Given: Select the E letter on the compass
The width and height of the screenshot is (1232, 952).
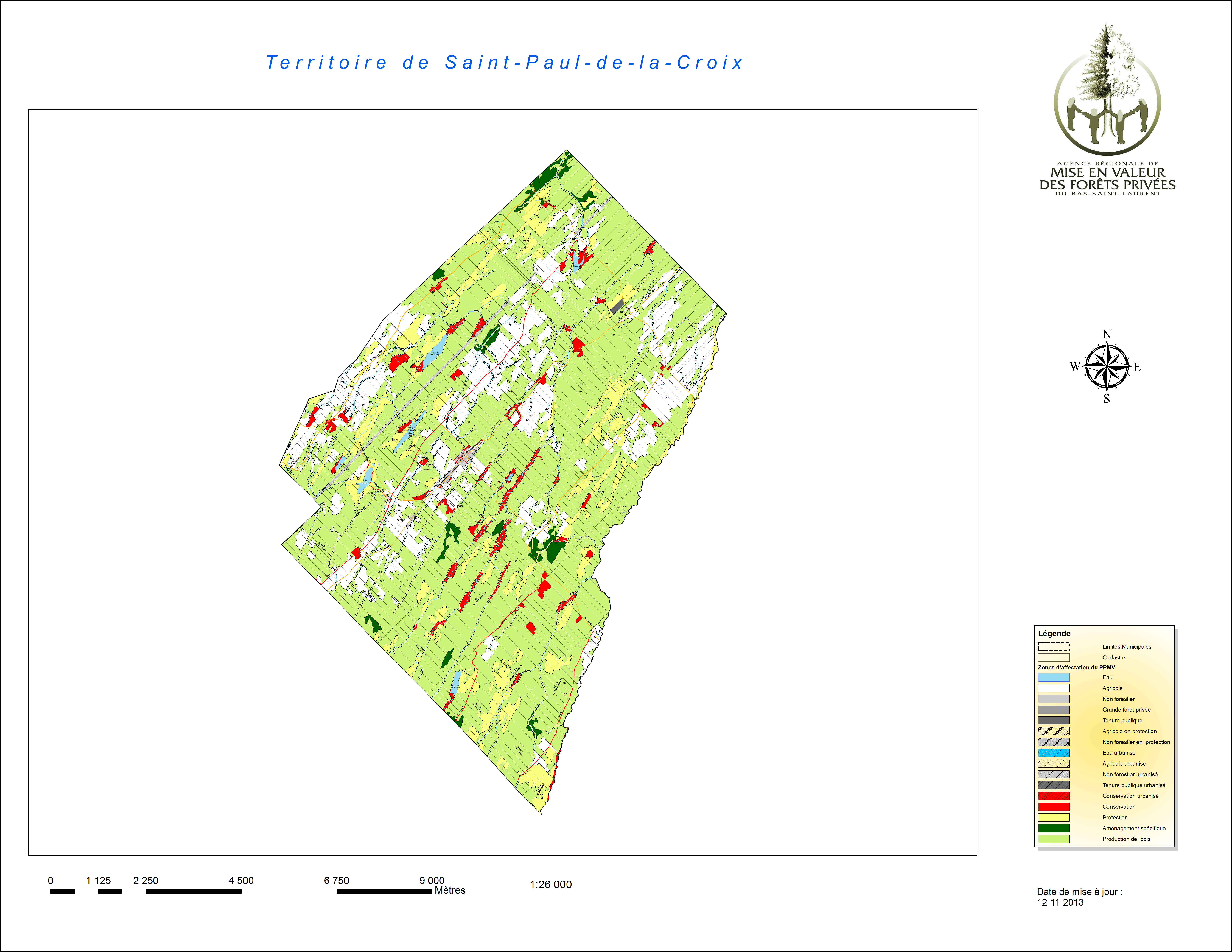Looking at the screenshot, I should (1137, 367).
